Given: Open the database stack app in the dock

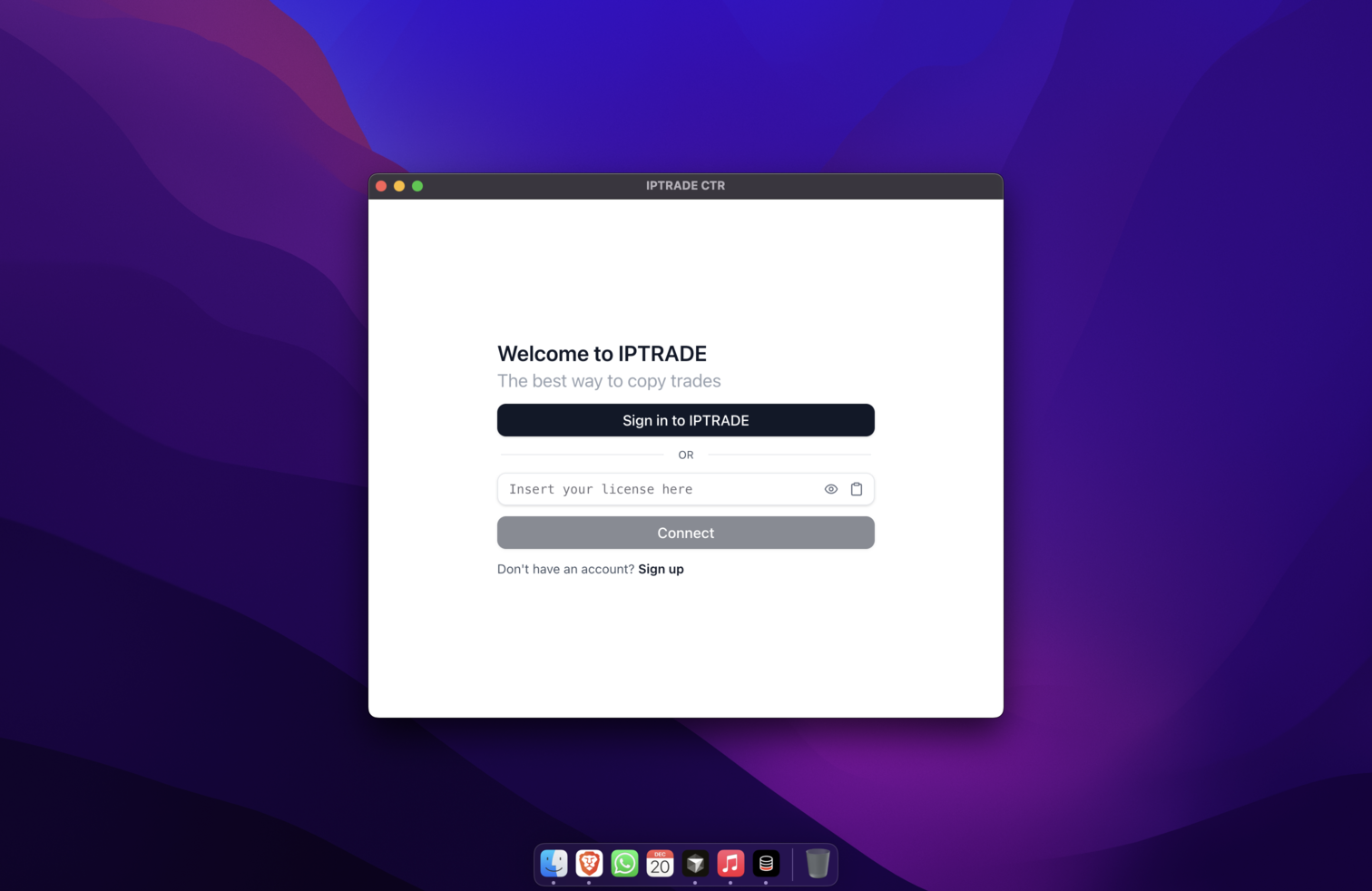Looking at the screenshot, I should pyautogui.click(x=766, y=863).
